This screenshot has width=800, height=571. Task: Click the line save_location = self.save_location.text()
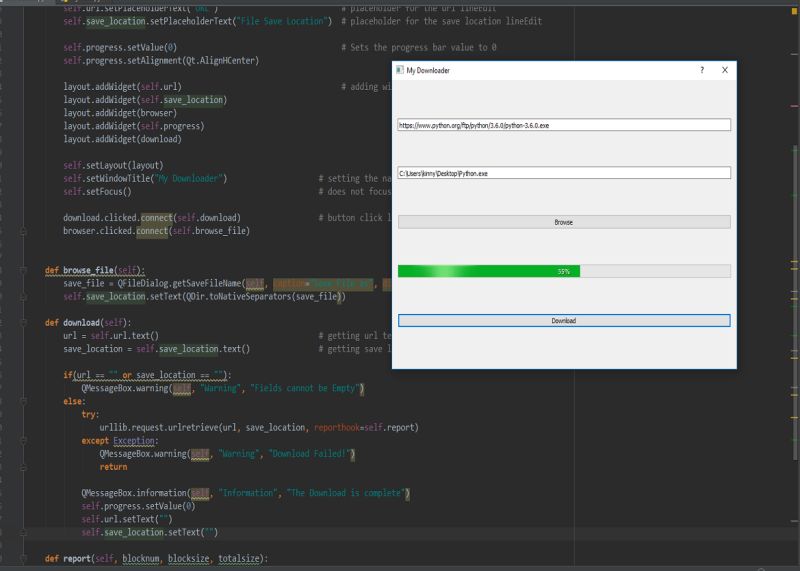(157, 349)
